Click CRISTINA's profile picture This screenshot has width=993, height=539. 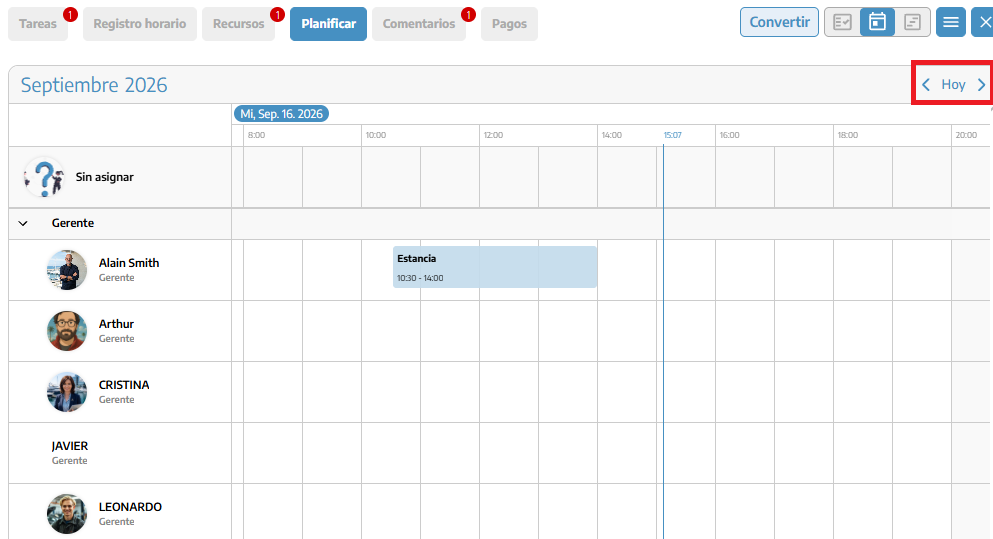coord(66,392)
